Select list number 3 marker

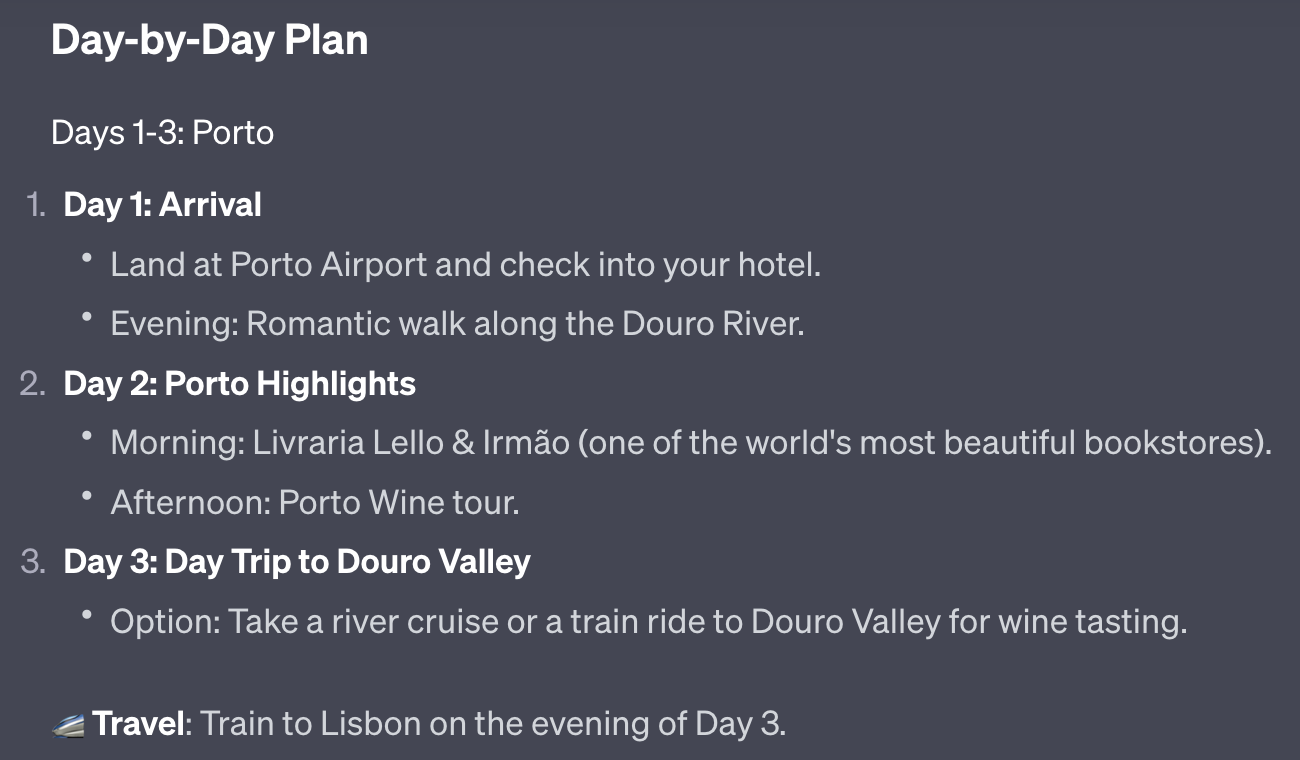(x=33, y=562)
